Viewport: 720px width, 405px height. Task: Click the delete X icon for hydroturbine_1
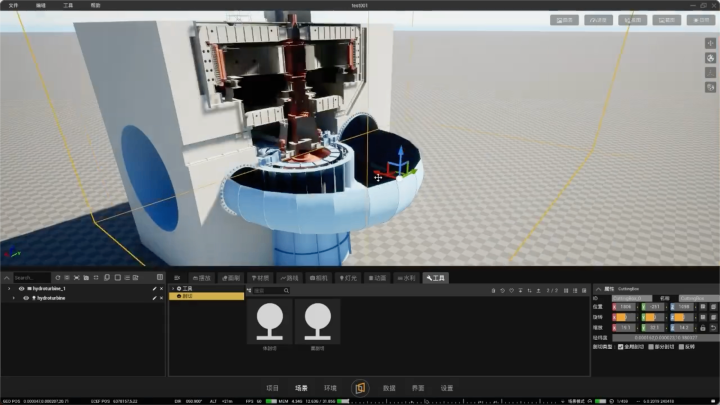[x=160, y=288]
